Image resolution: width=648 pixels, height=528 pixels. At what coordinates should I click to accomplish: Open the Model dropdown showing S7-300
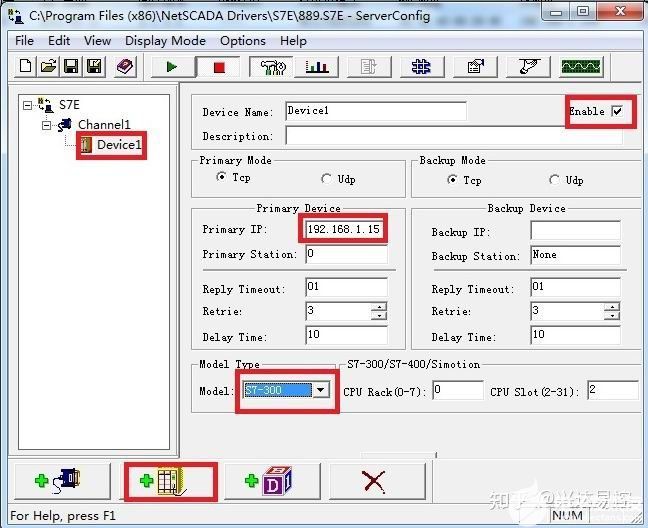click(321, 390)
